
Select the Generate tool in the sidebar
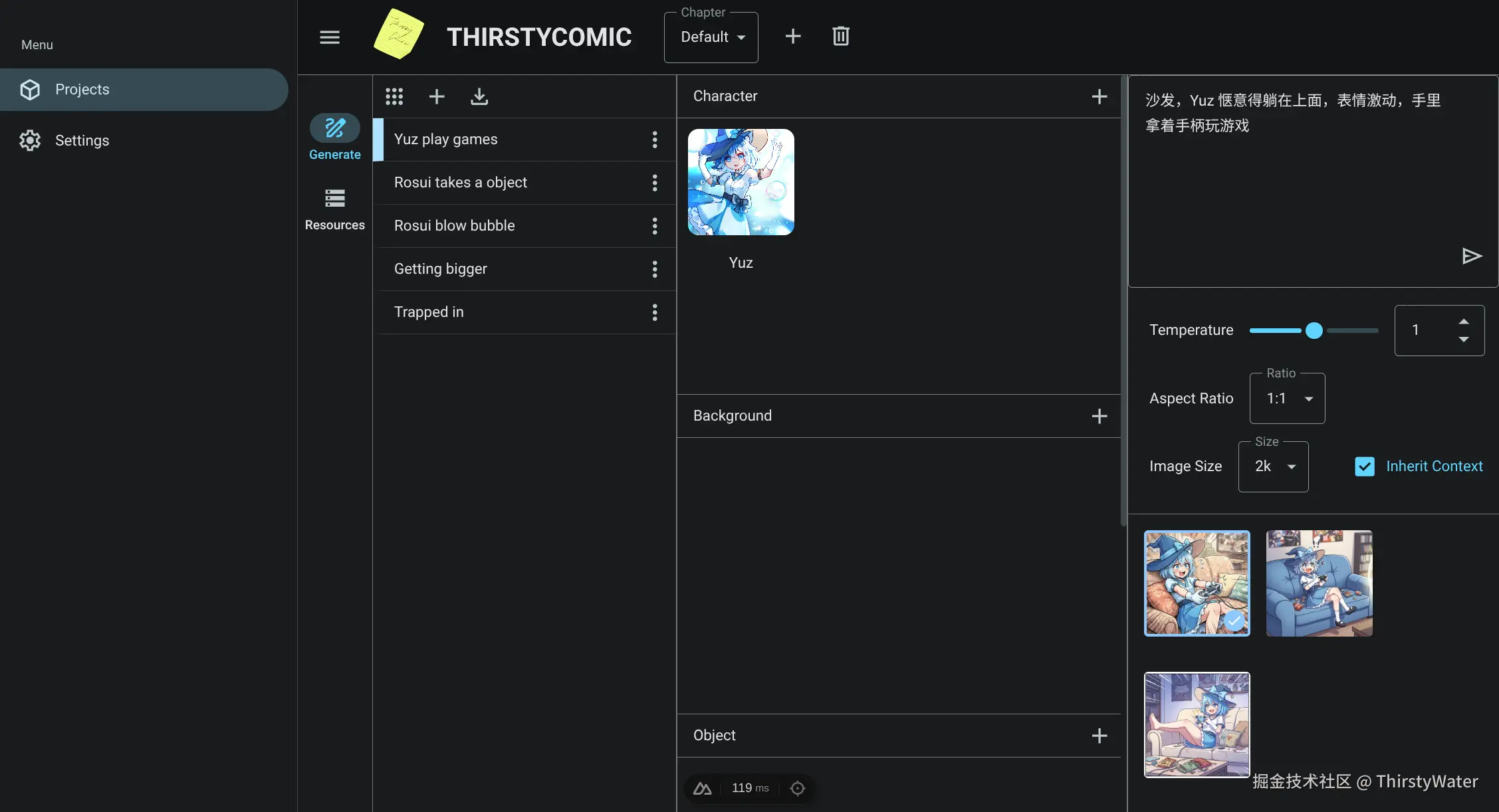point(334,136)
